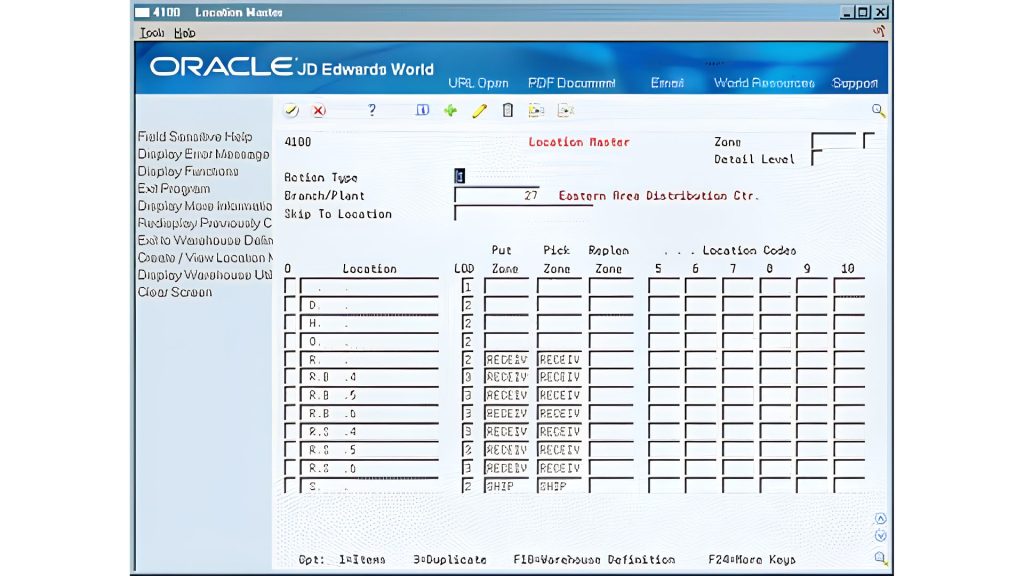Click the location field containing R.B .5
The image size is (1024, 576).
(369, 395)
